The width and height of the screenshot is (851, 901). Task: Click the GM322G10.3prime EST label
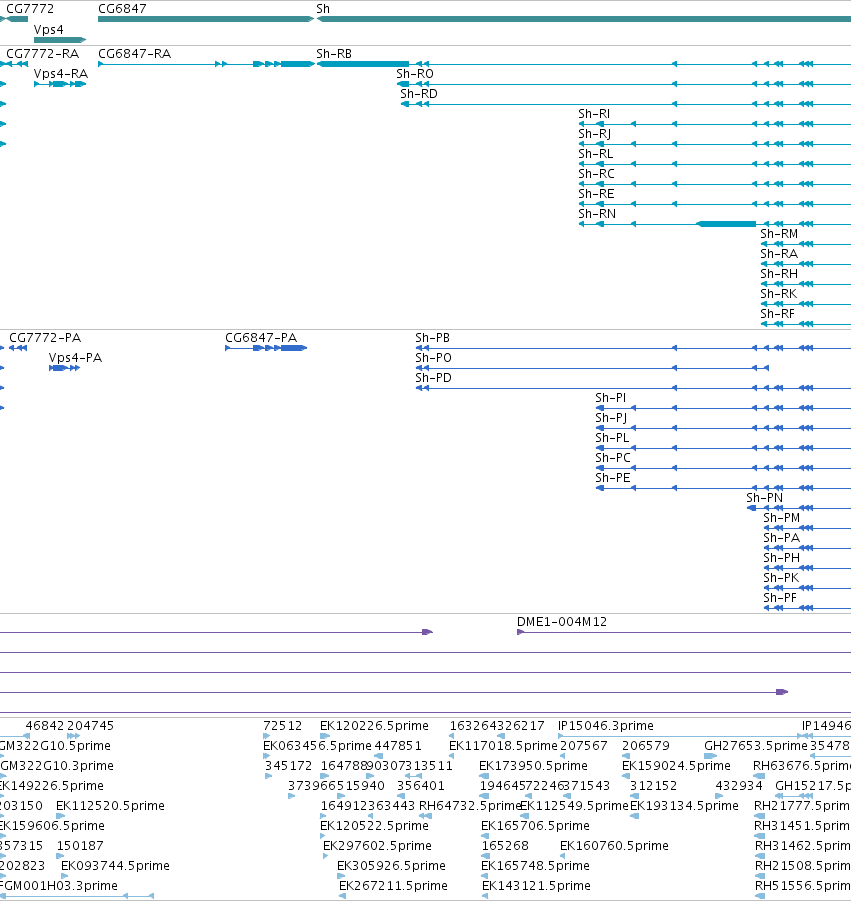[x=57, y=766]
